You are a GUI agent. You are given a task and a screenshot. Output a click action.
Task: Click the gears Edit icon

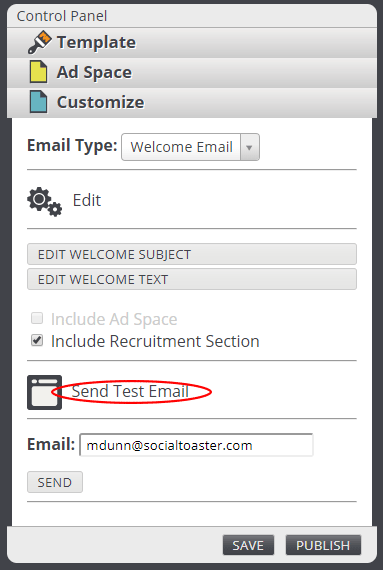[44, 202]
